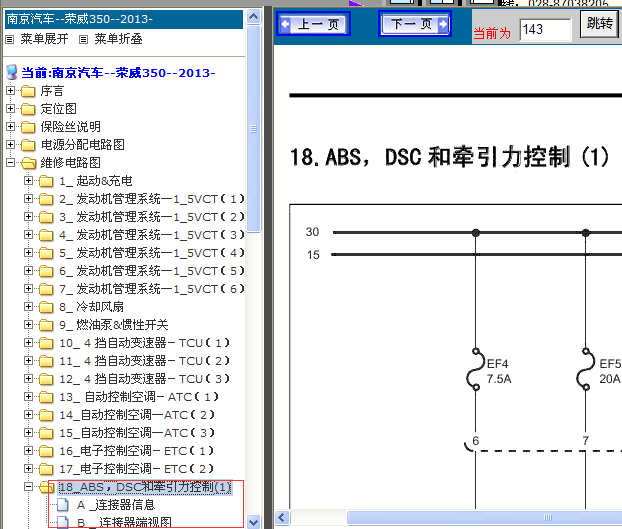
Task: Click folder icon of 12_4挡自动变速器-TCU(3)
Action: pyautogui.click(x=46, y=379)
